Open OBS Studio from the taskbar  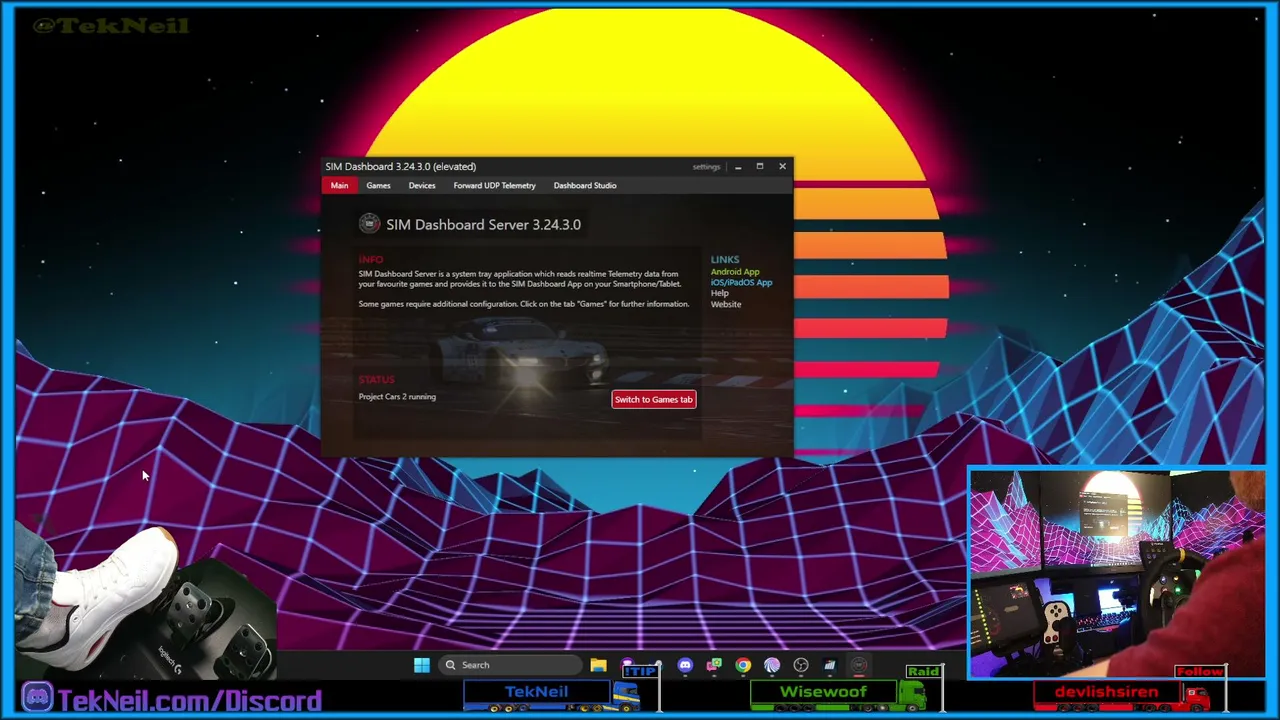click(x=801, y=665)
